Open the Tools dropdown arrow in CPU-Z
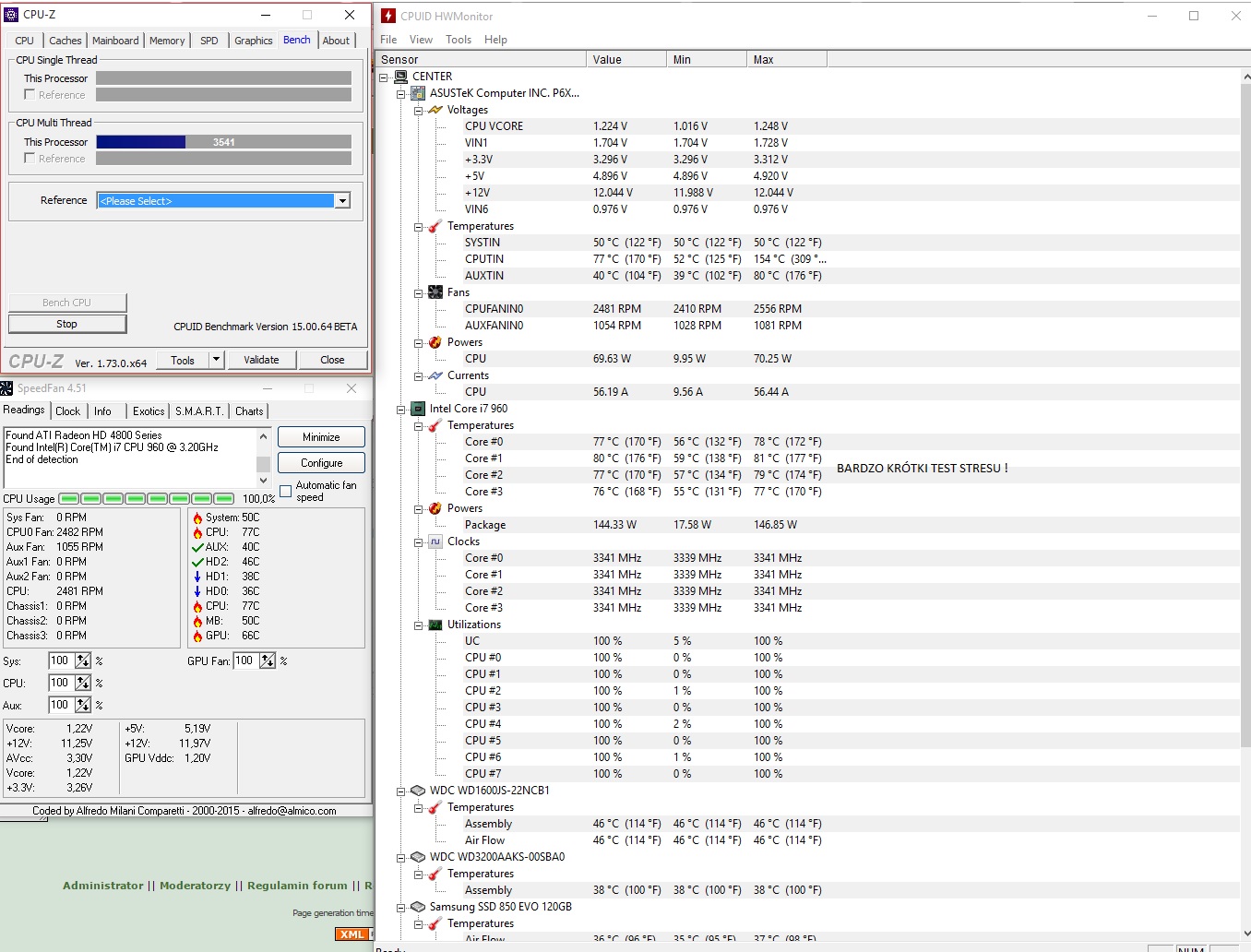Viewport: 1251px width, 952px height. pos(217,360)
